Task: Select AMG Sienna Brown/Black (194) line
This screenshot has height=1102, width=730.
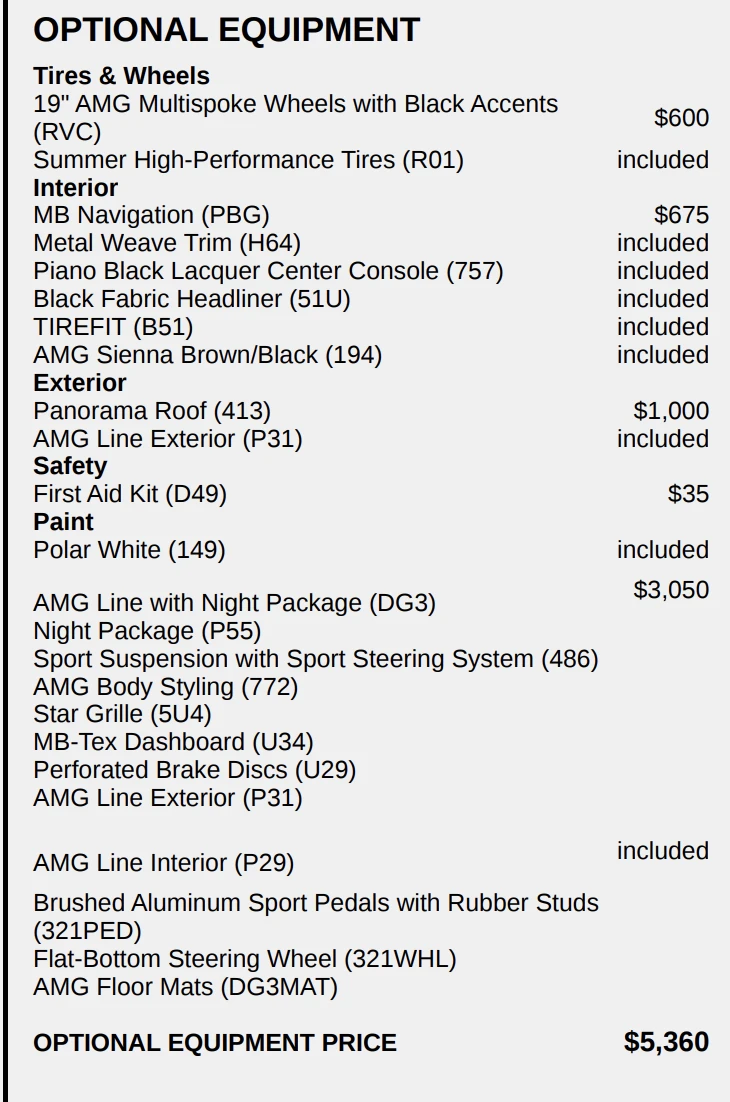Action: click(x=207, y=355)
